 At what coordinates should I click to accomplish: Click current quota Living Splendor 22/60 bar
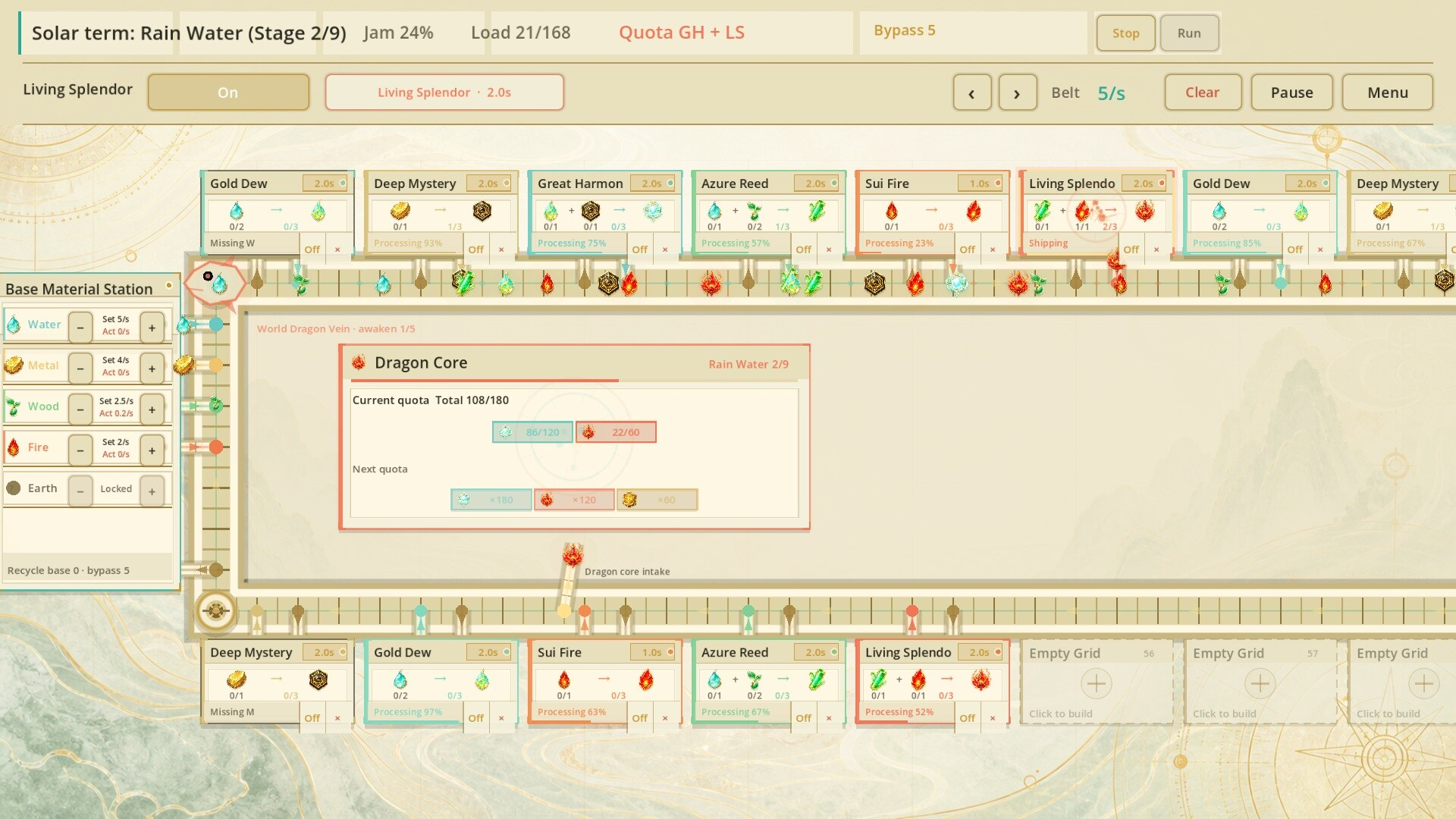pos(616,432)
